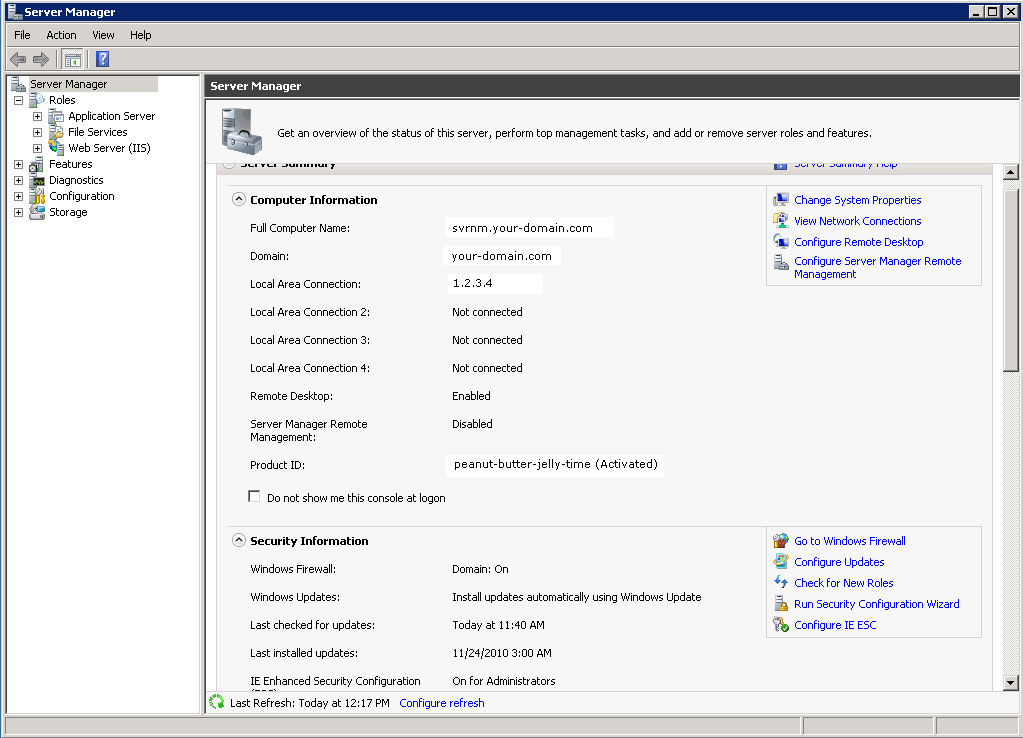The image size is (1023, 738).
Task: Click Configure Remote Desktop link
Action: [859, 242]
